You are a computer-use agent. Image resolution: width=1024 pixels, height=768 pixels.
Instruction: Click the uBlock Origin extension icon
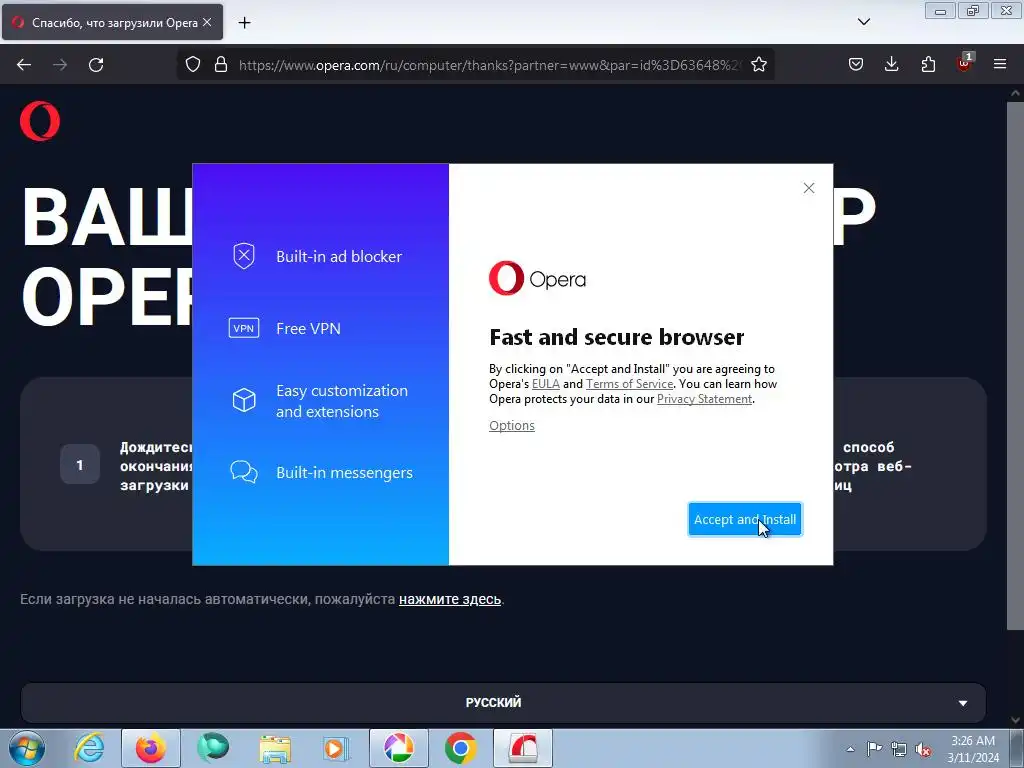click(x=964, y=63)
